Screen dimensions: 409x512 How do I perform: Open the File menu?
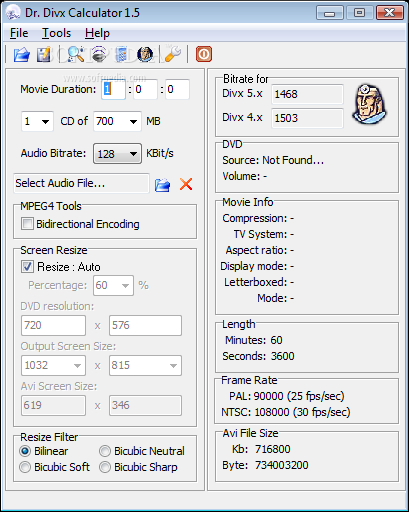(19, 33)
